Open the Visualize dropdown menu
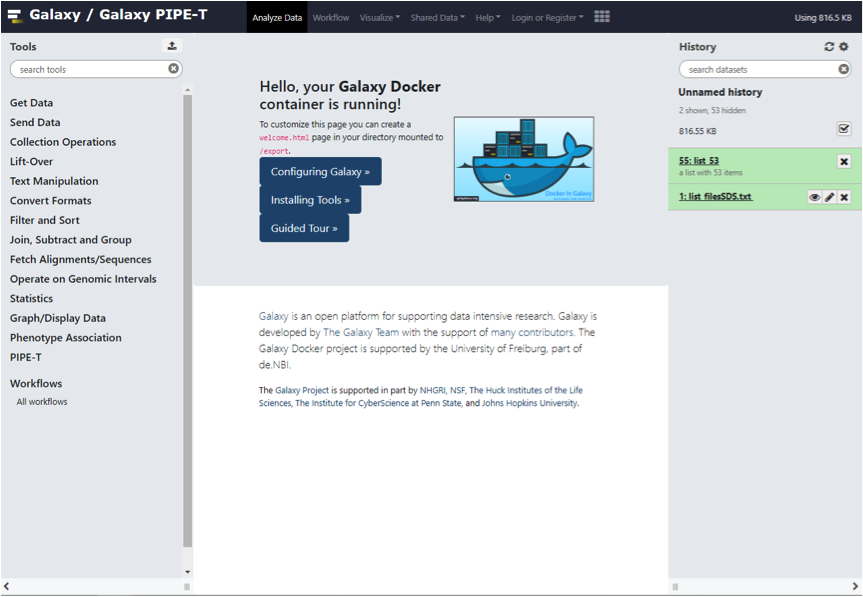Screen dimensions: 863x597 380,18
